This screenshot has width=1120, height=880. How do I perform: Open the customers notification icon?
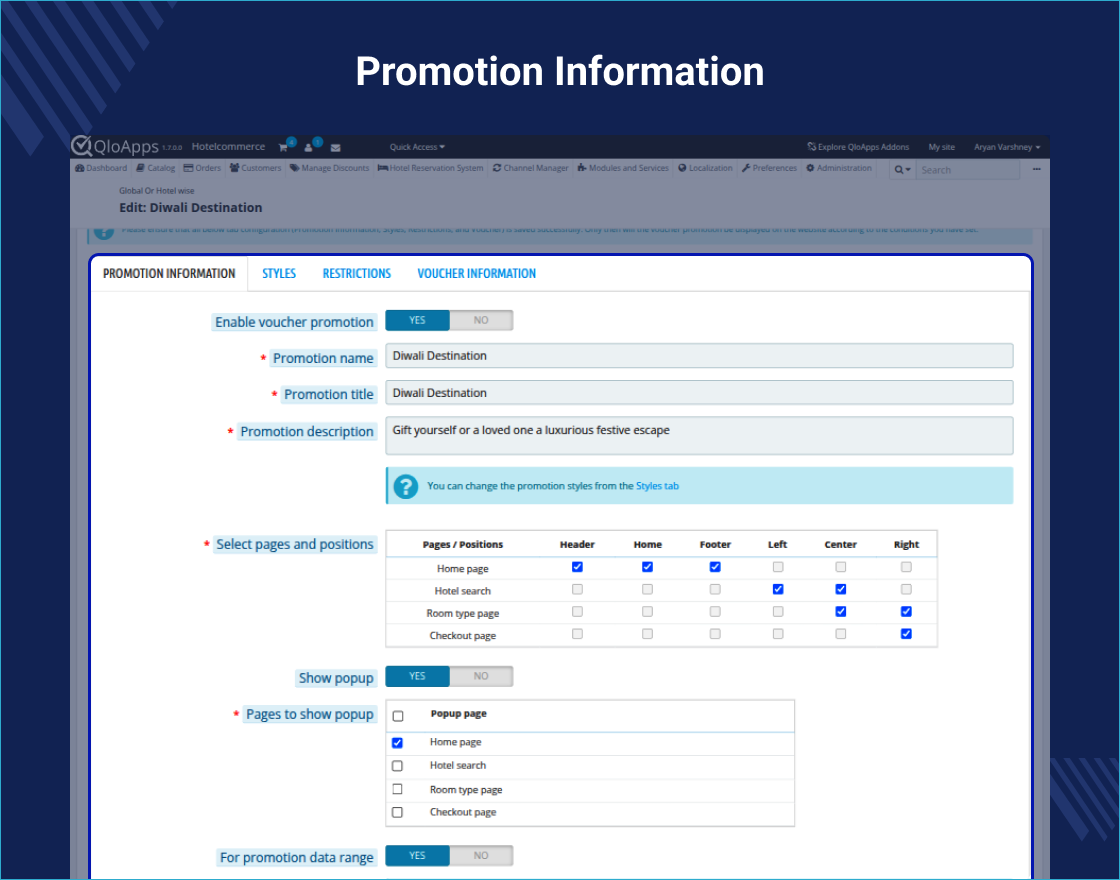(x=309, y=147)
